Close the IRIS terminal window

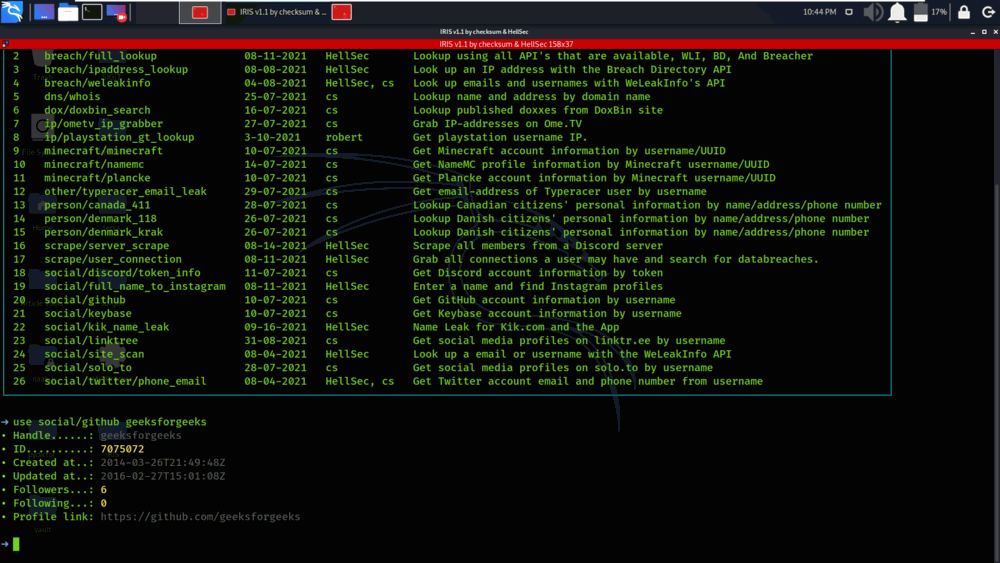point(996,32)
